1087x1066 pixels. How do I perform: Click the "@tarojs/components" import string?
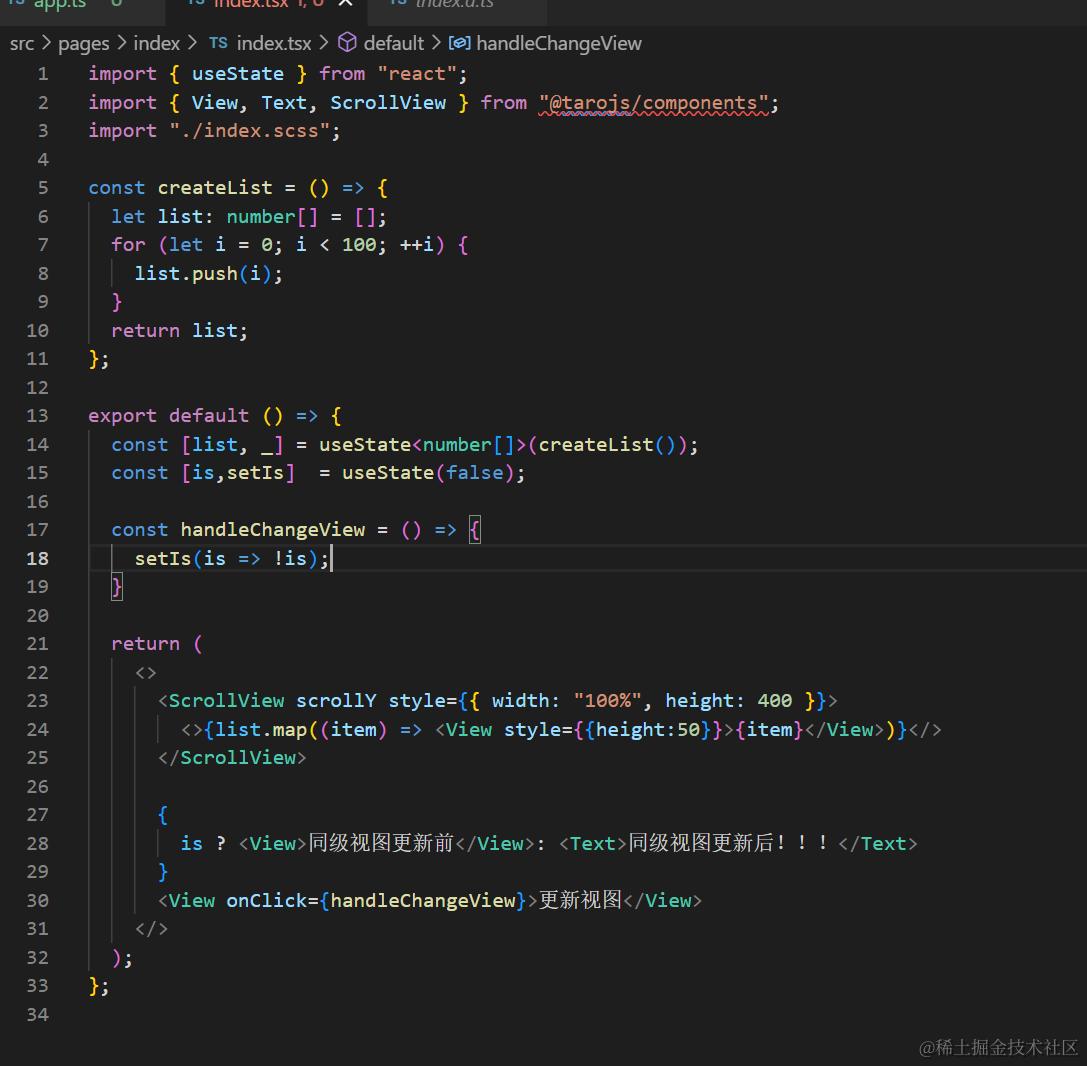[x=654, y=103]
